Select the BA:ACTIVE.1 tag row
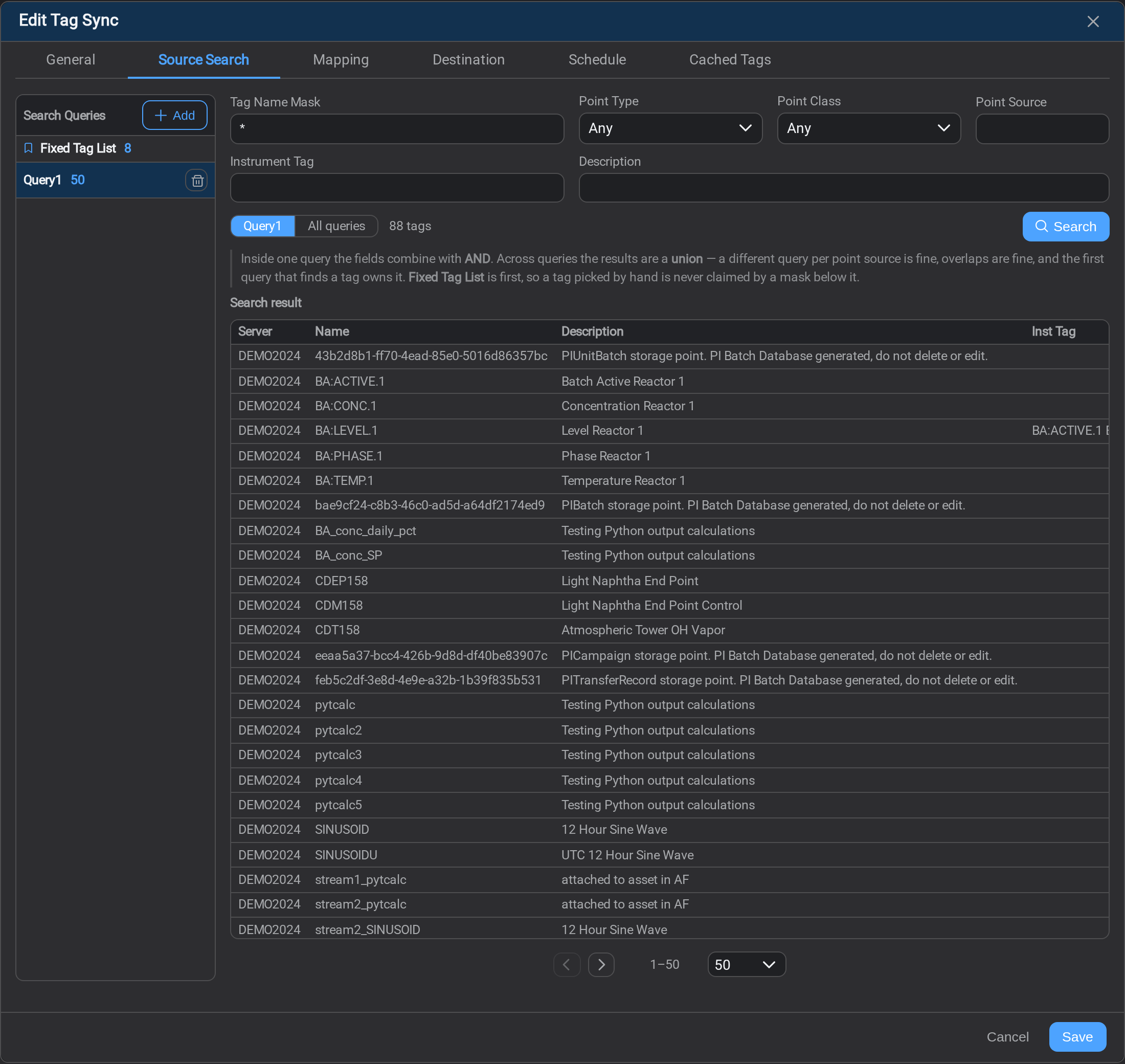This screenshot has height=1064, width=1125. [x=670, y=381]
